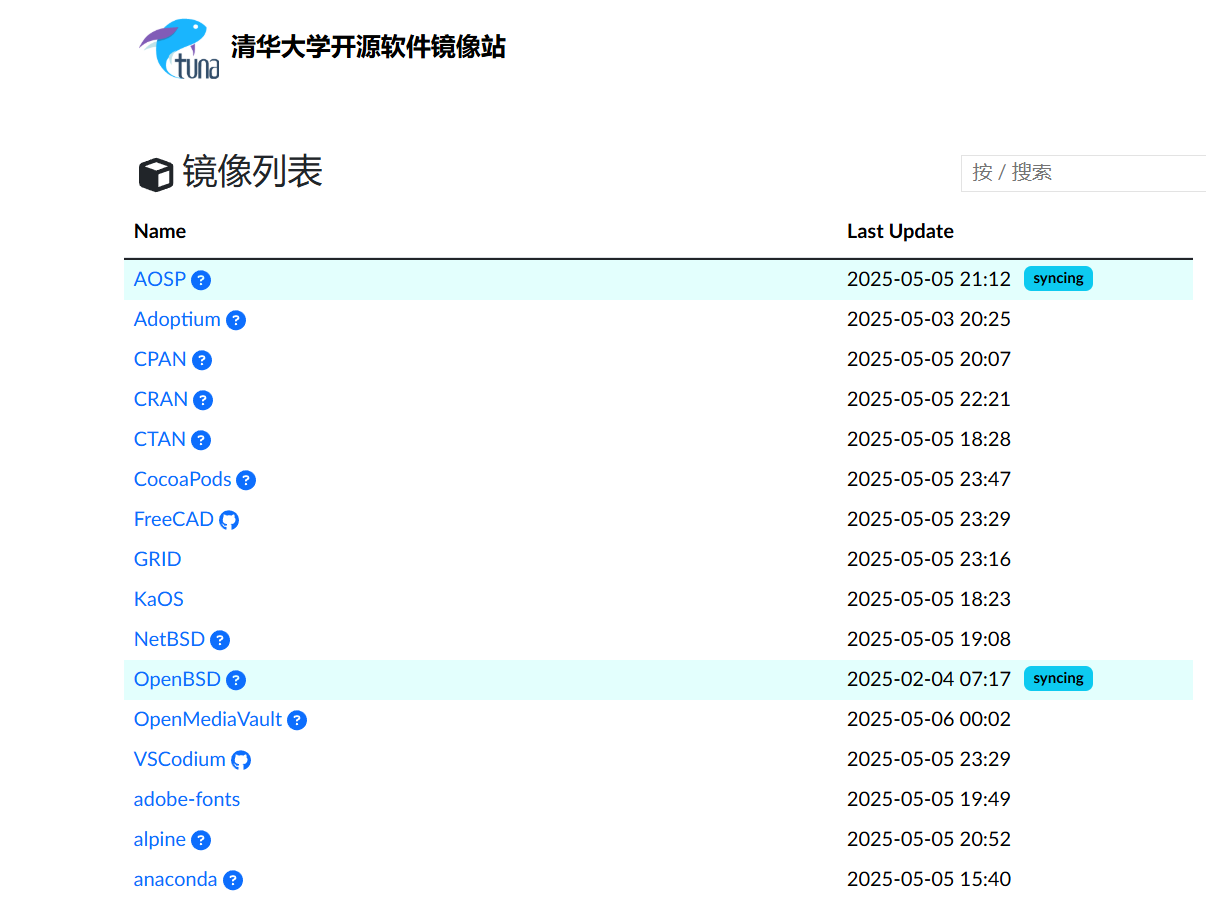Open the alpine help icon
This screenshot has height=907, width=1206.
201,840
